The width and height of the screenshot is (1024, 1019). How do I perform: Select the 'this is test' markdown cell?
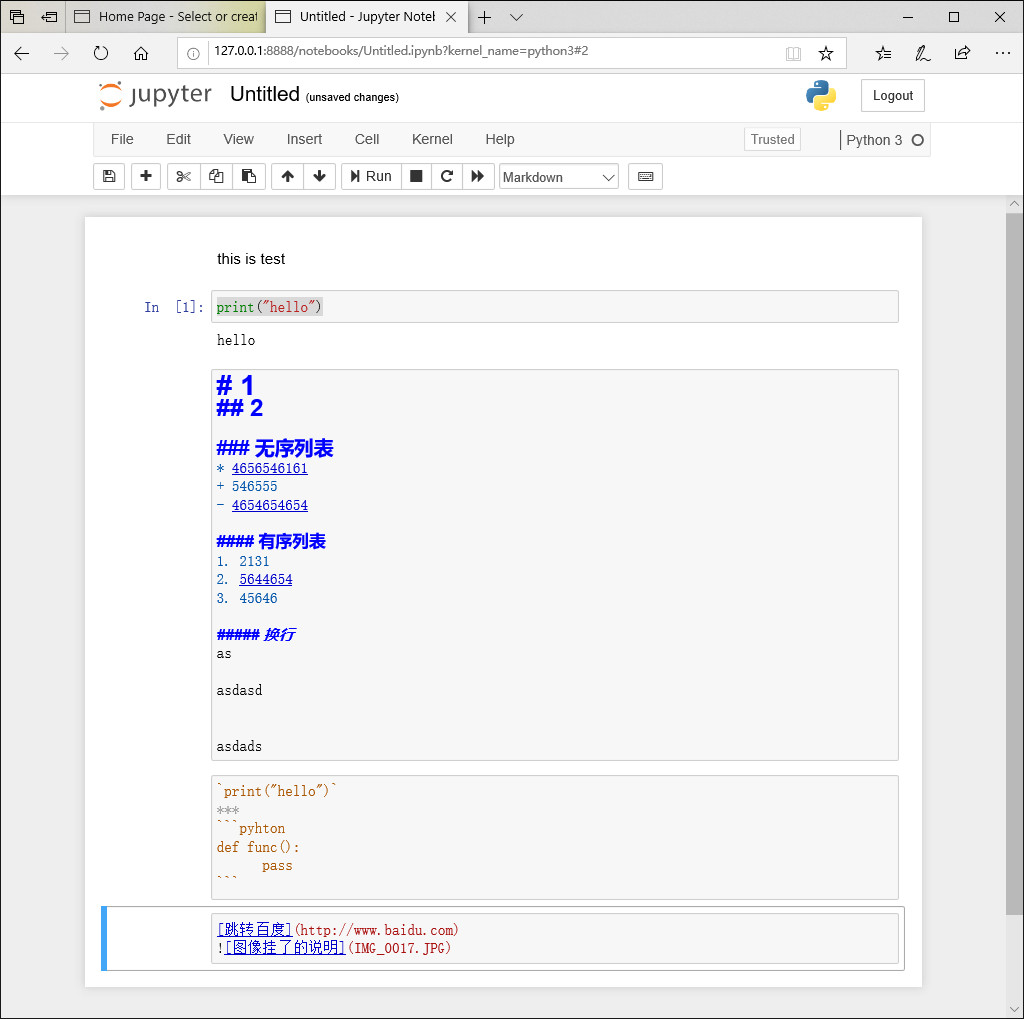[251, 259]
